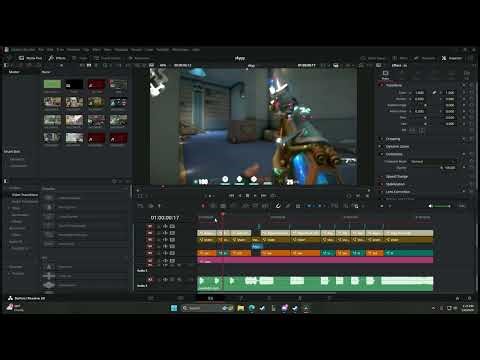This screenshot has height=360, width=480.
Task: Expand the Cropping section
Action: pyautogui.click(x=393, y=139)
